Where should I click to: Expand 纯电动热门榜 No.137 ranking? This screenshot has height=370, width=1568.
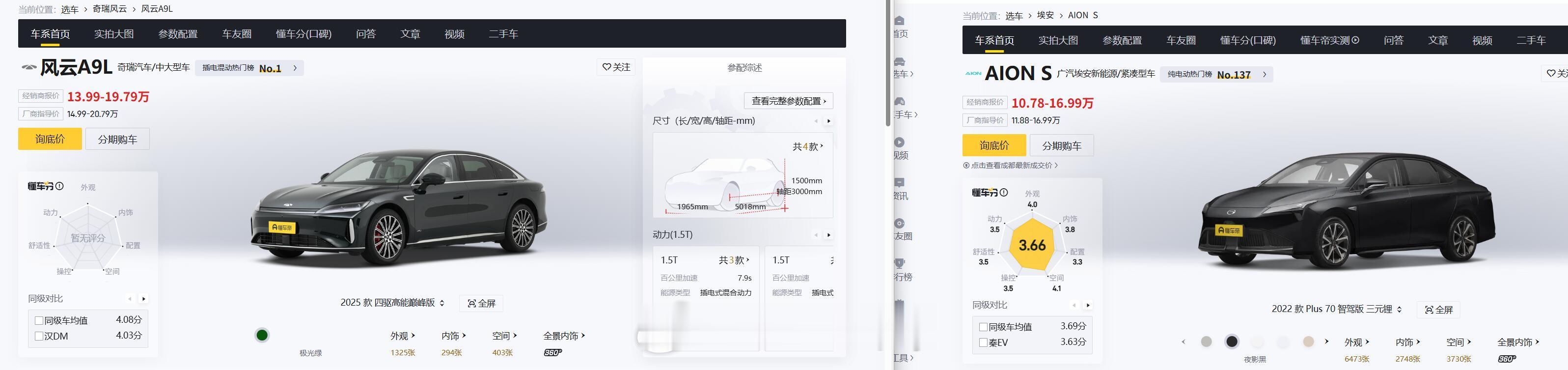(1216, 74)
